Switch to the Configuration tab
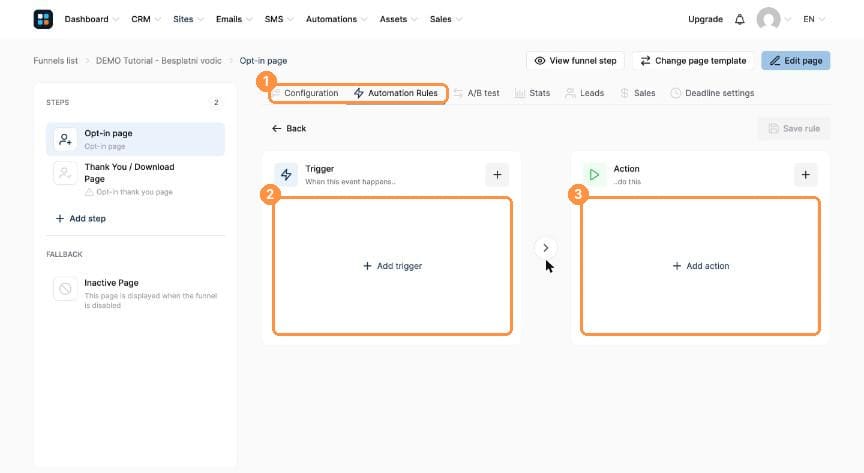 click(305, 93)
